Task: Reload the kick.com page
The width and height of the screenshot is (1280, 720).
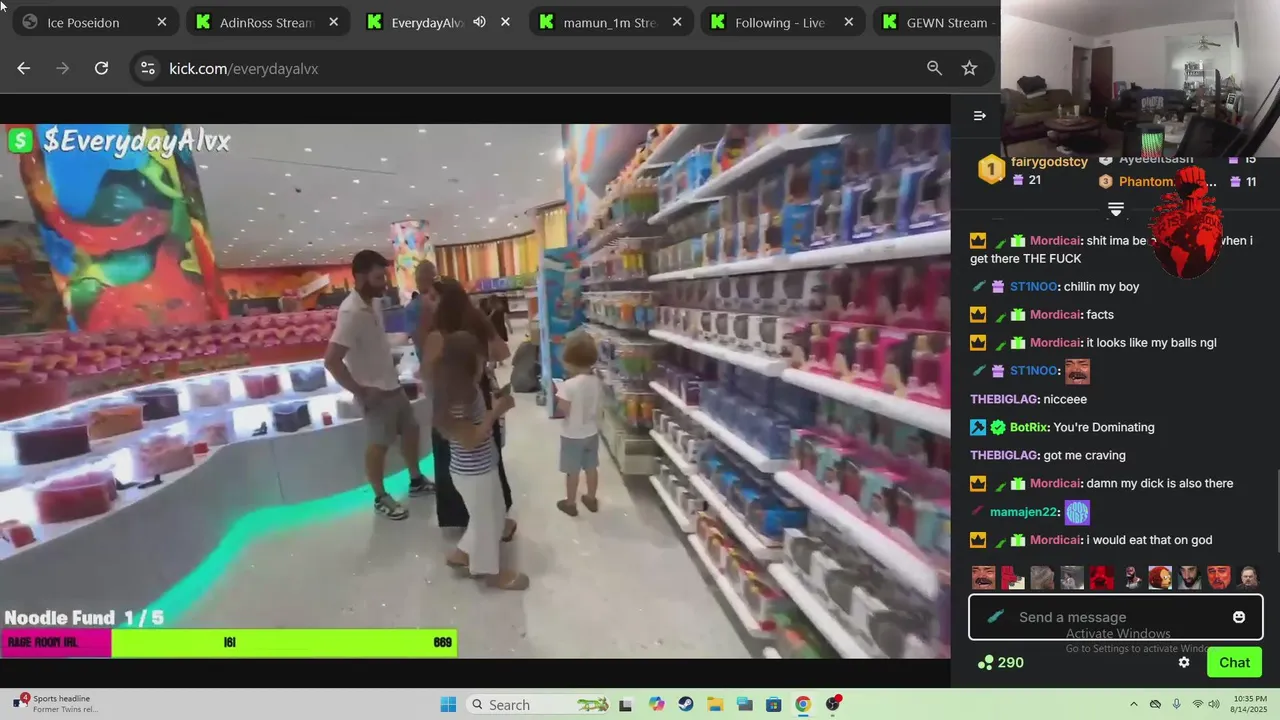Action: pyautogui.click(x=101, y=68)
